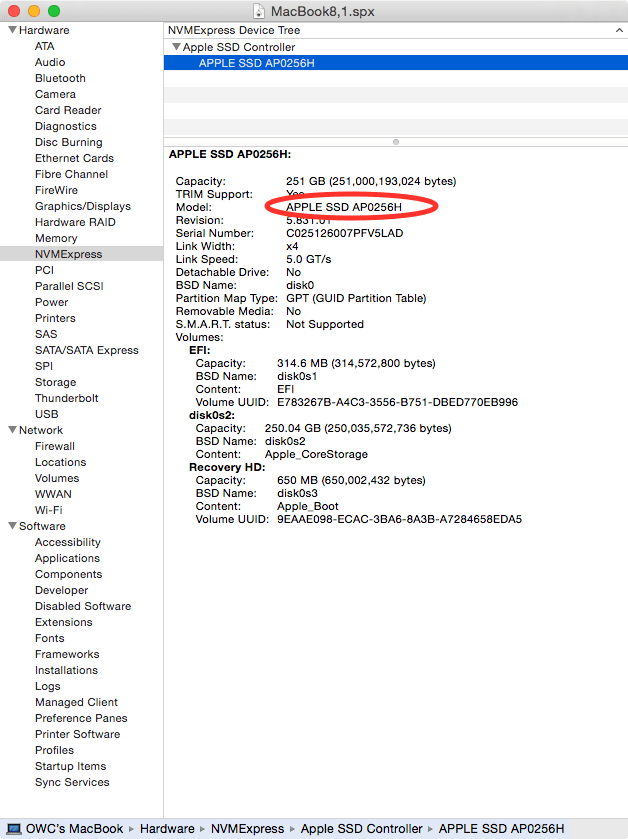Click the NVMExpress Device Tree column header
Screen dimensions: 628x839
[x=234, y=31]
